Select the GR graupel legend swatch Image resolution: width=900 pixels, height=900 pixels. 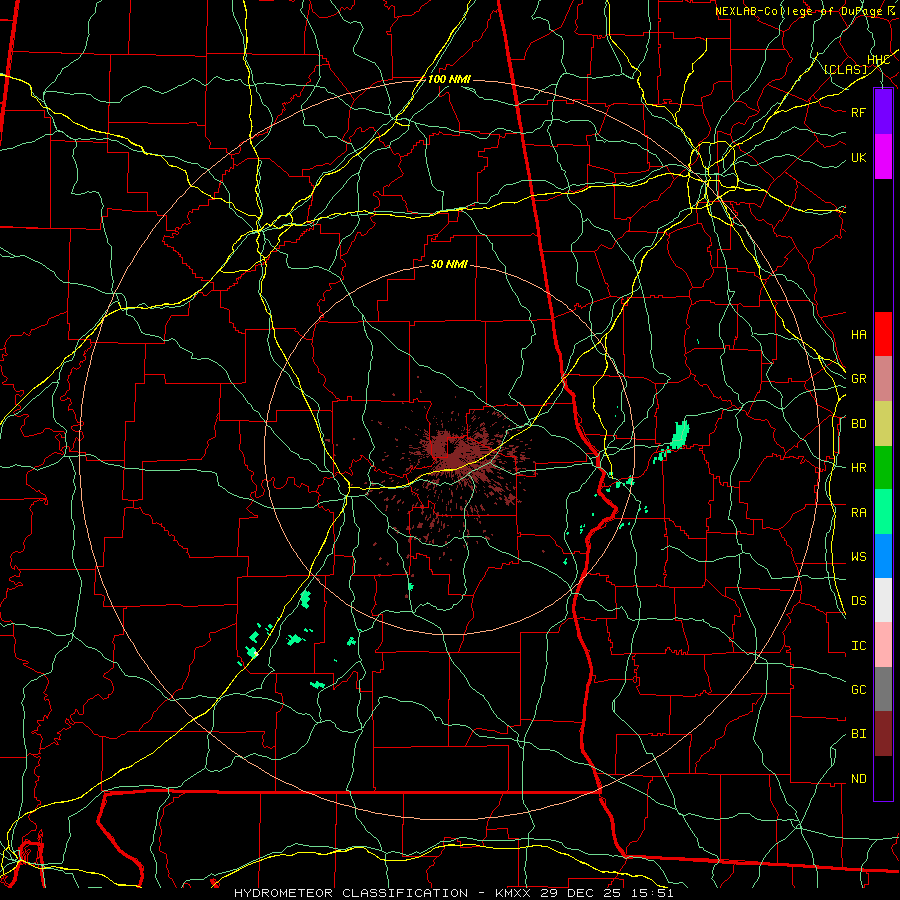pyautogui.click(x=883, y=379)
